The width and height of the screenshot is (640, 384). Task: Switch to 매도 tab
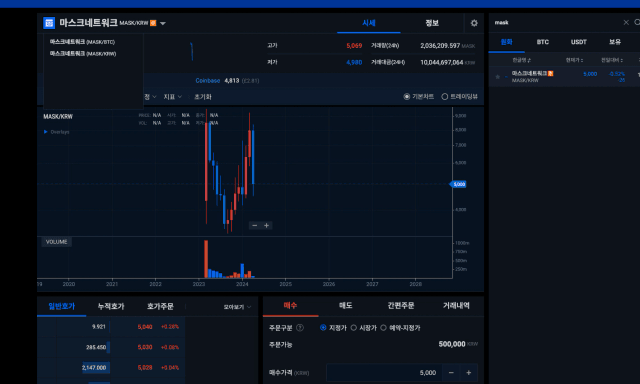345,306
